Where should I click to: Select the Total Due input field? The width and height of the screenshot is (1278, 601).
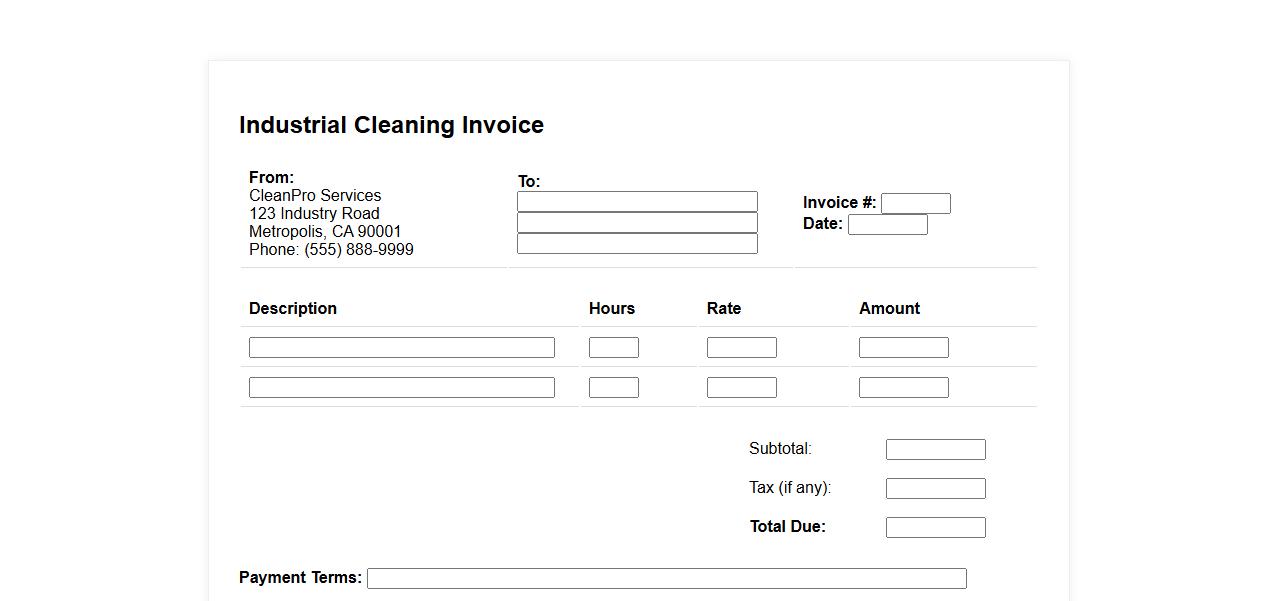pos(935,528)
